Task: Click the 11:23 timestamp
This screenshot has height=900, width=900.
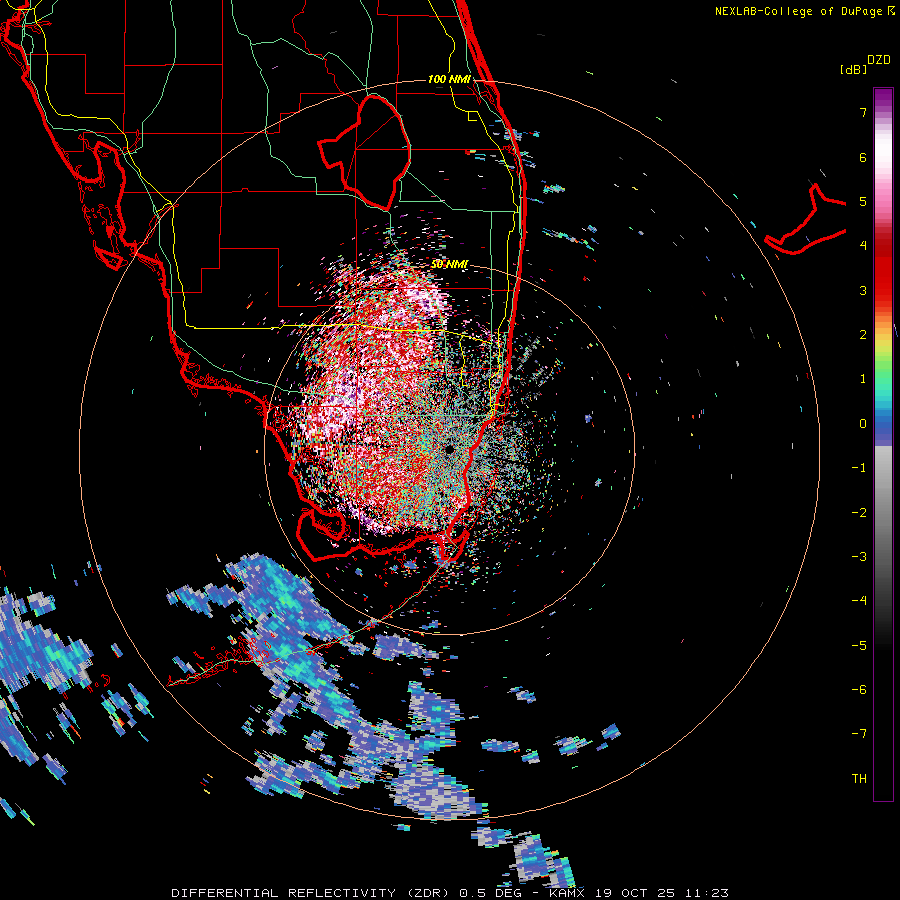Action: (x=707, y=893)
